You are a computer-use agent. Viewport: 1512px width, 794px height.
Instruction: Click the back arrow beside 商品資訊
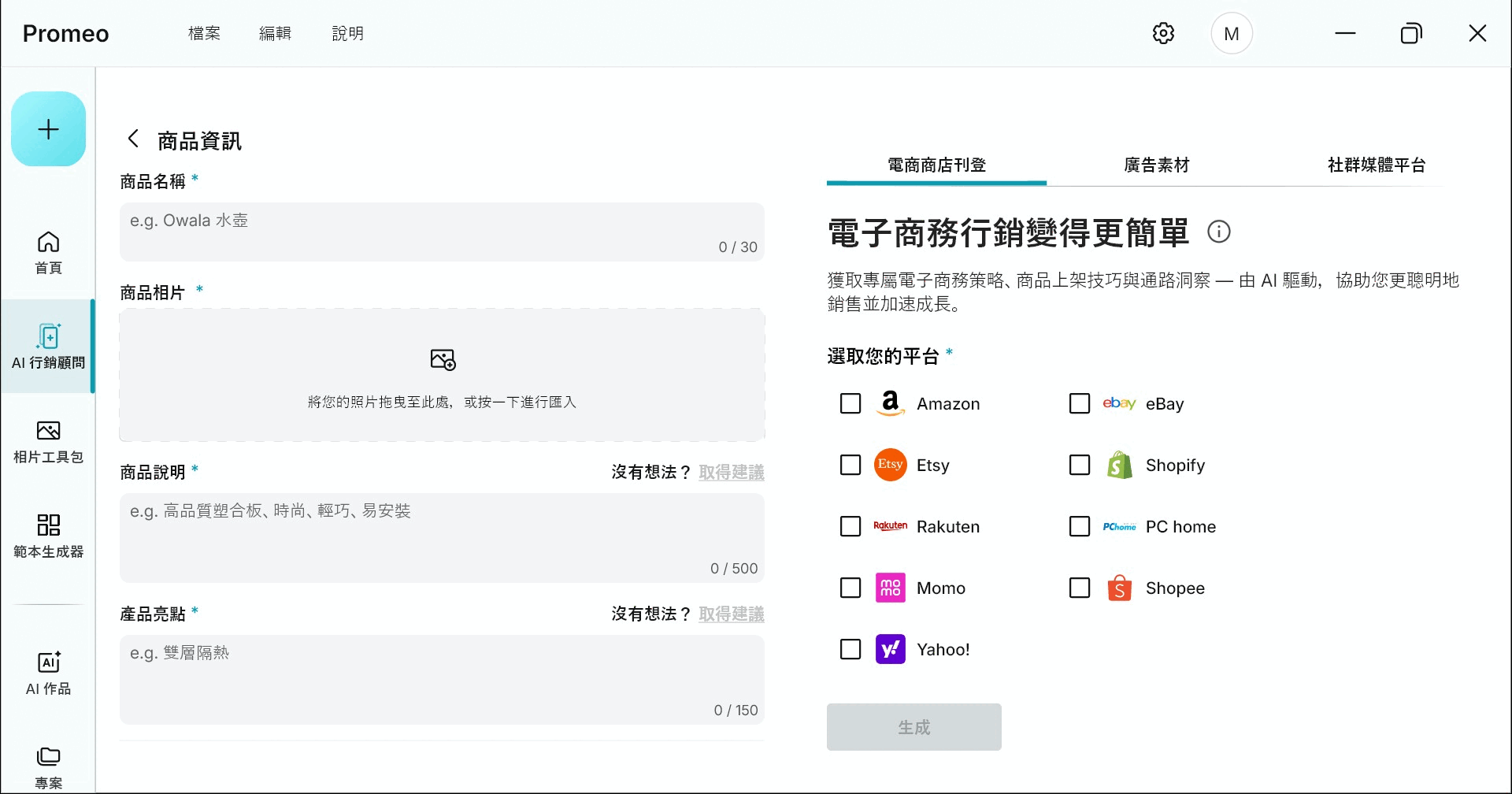tap(132, 139)
